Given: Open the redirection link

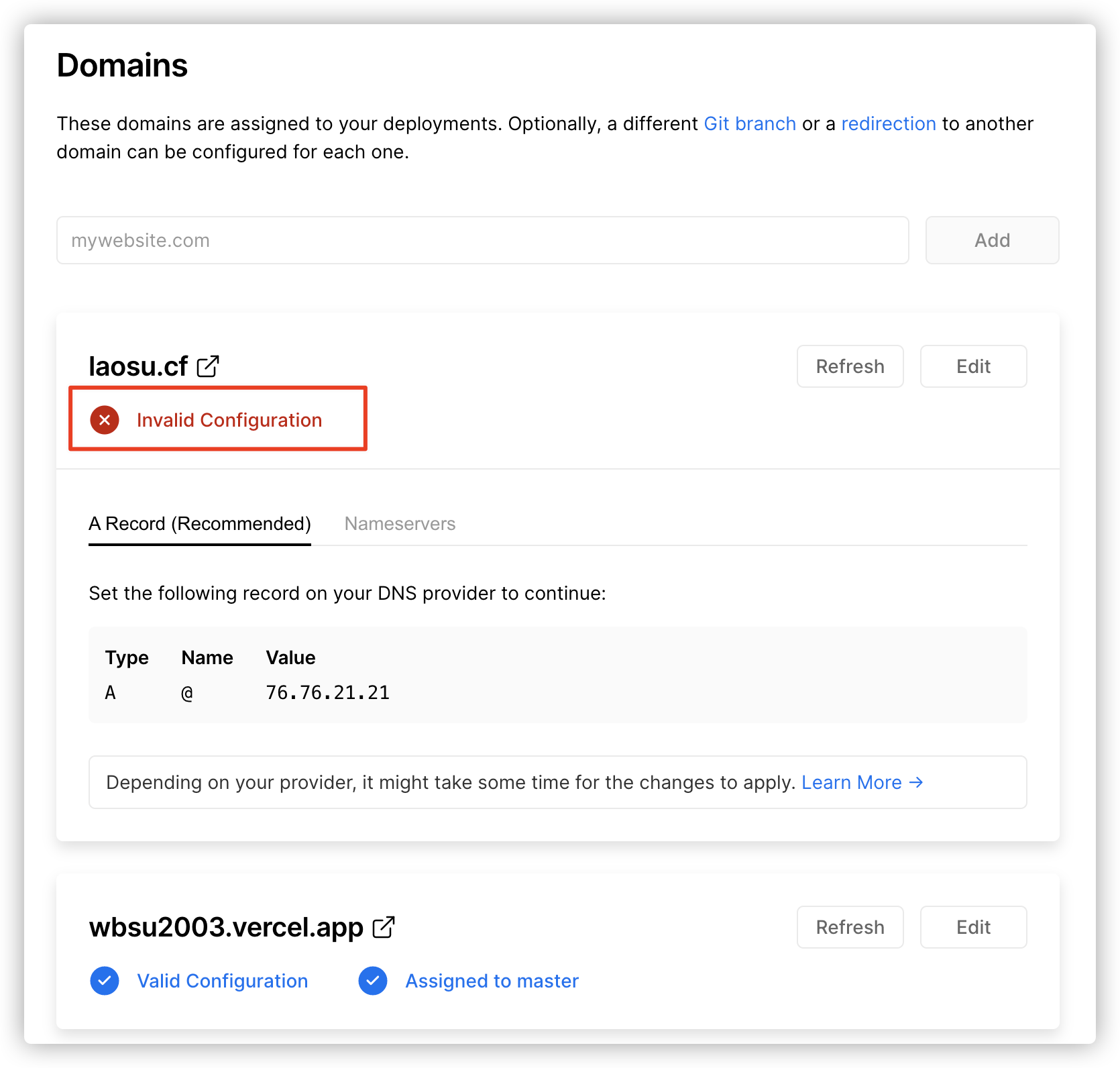Looking at the screenshot, I should 888,124.
